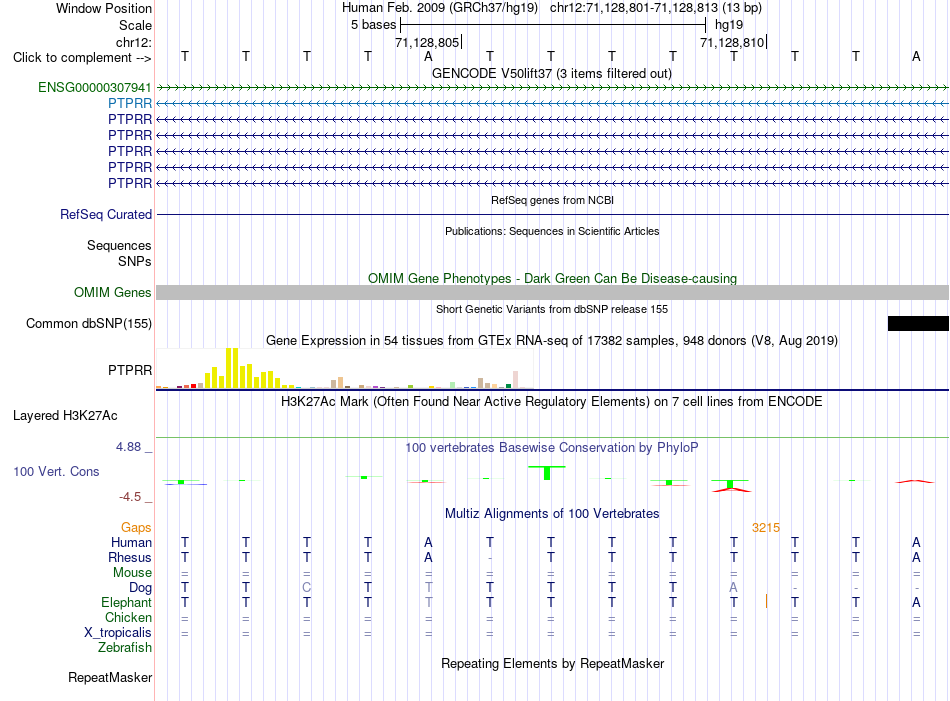
Task: Open the ENSG00000307941 gene label
Action: coord(95,88)
